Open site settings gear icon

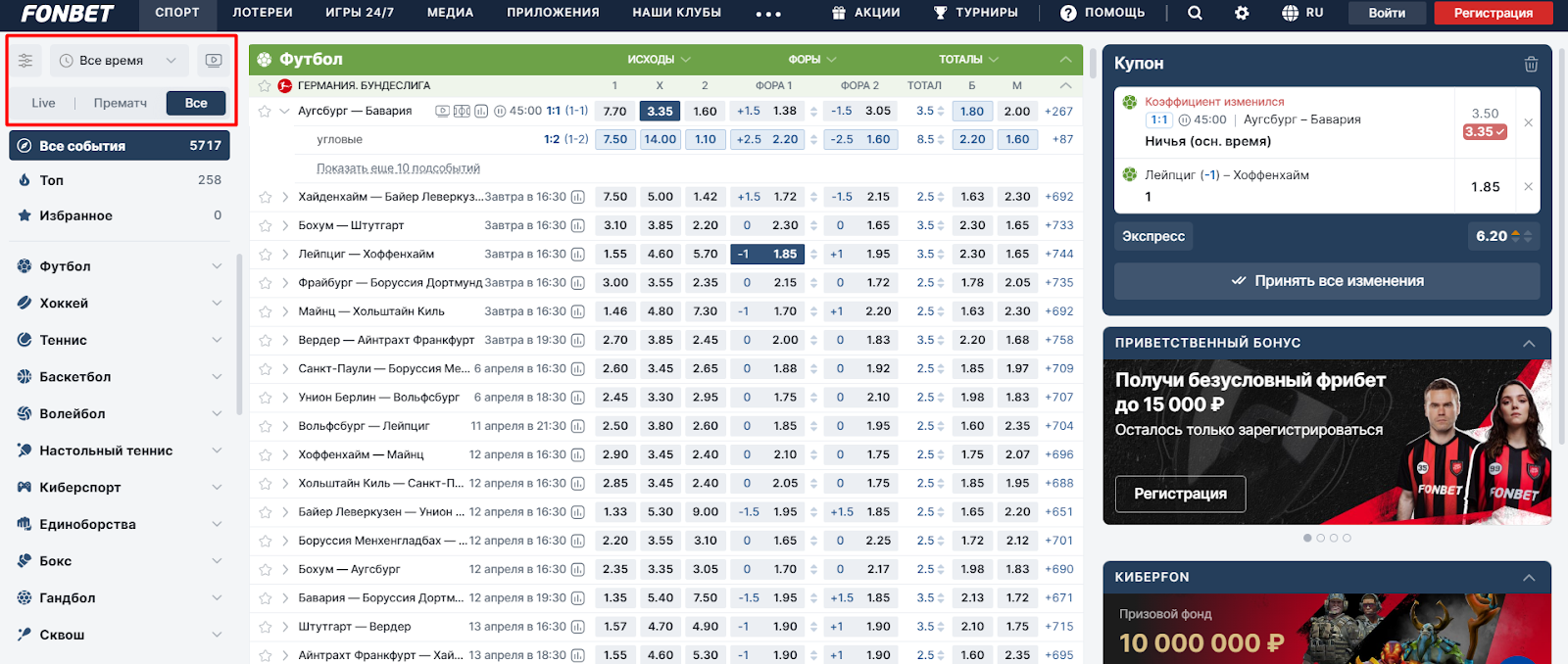(x=1242, y=13)
